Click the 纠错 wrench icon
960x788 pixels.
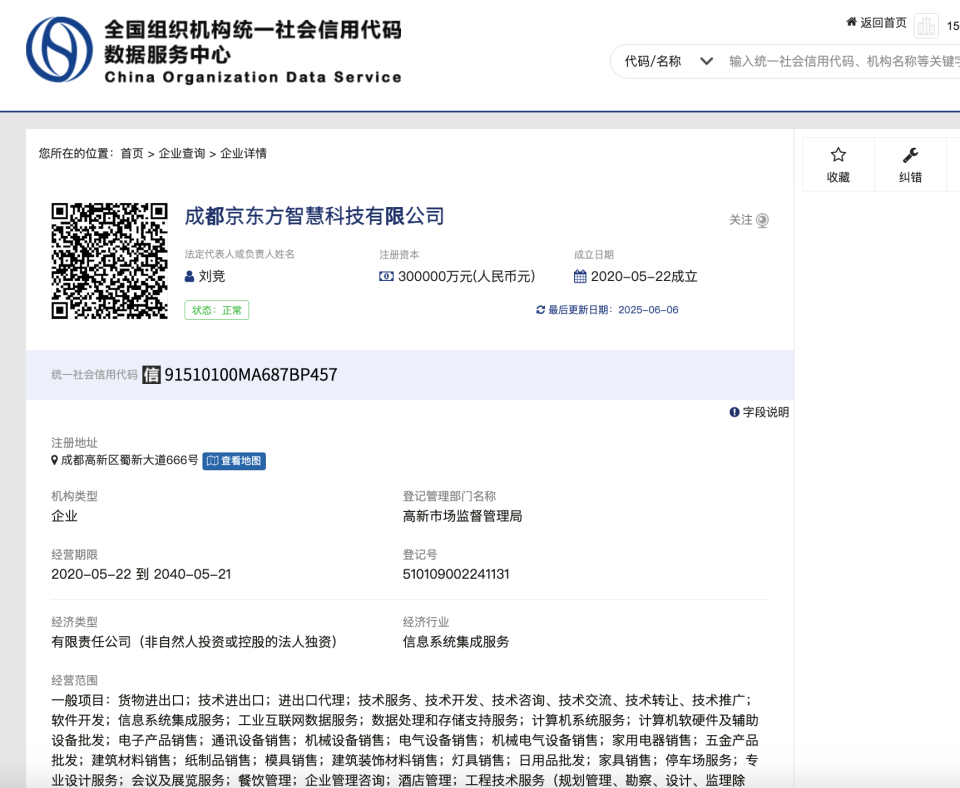click(x=910, y=155)
